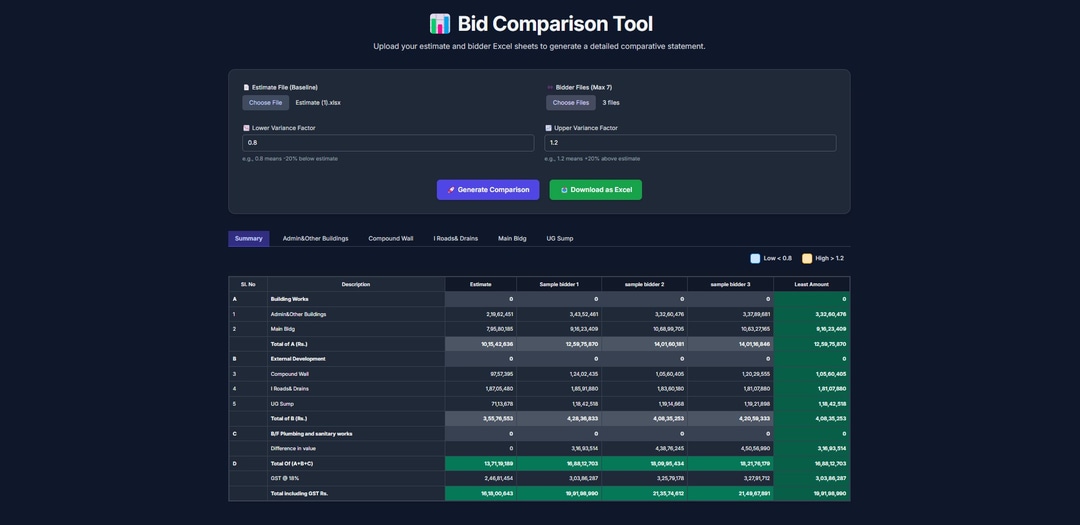The height and width of the screenshot is (525, 1080).
Task: Click the 'Estimate (1).xlsx' file name
Action: pyautogui.click(x=318, y=103)
